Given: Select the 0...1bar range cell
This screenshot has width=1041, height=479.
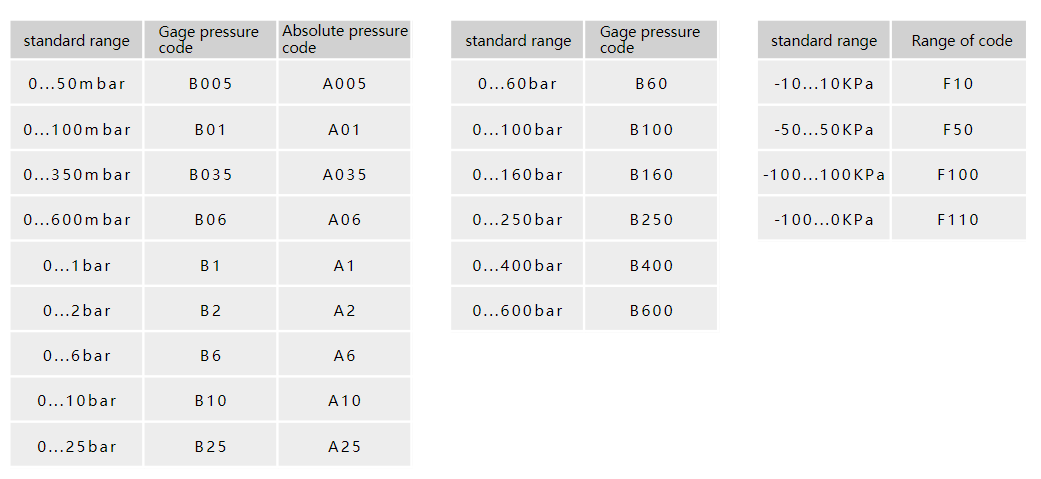Looking at the screenshot, I should 77,266.
